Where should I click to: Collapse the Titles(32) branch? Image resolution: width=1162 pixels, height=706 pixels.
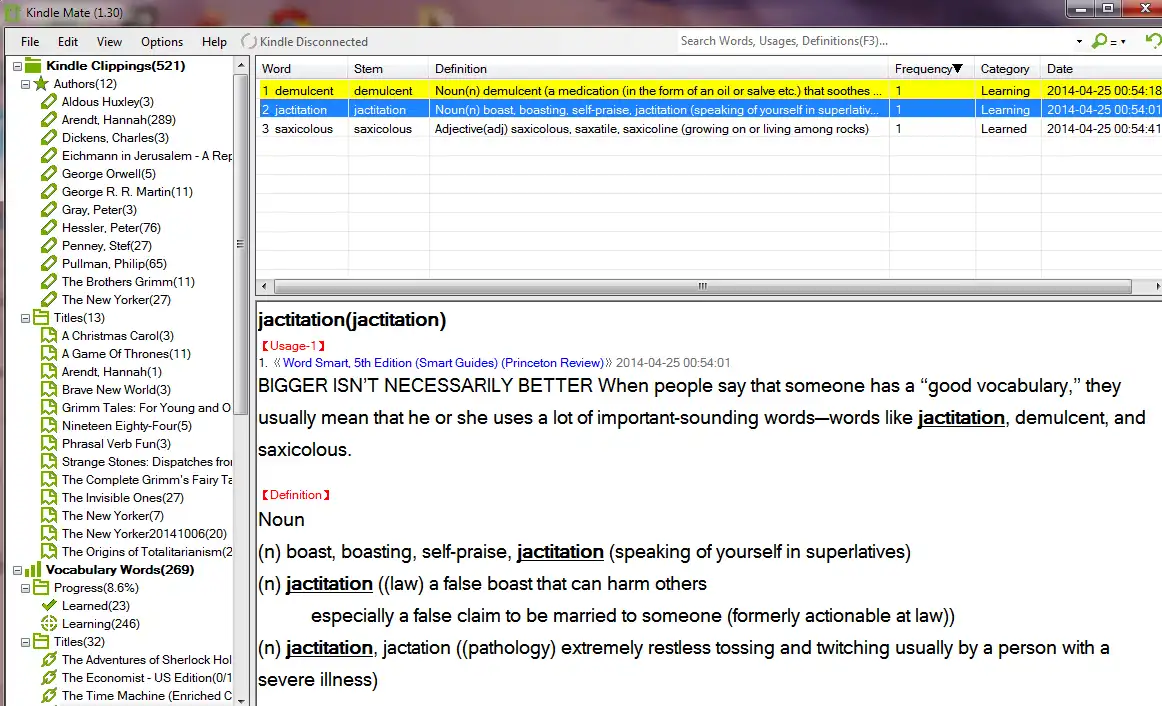25,642
